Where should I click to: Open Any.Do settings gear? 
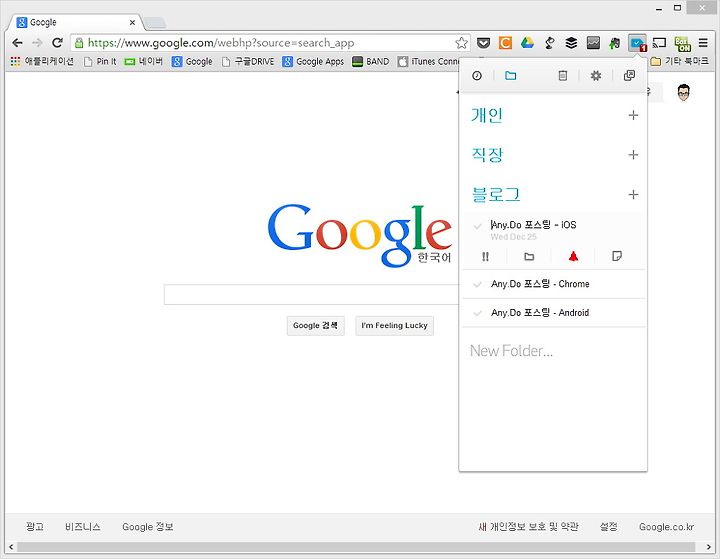596,76
